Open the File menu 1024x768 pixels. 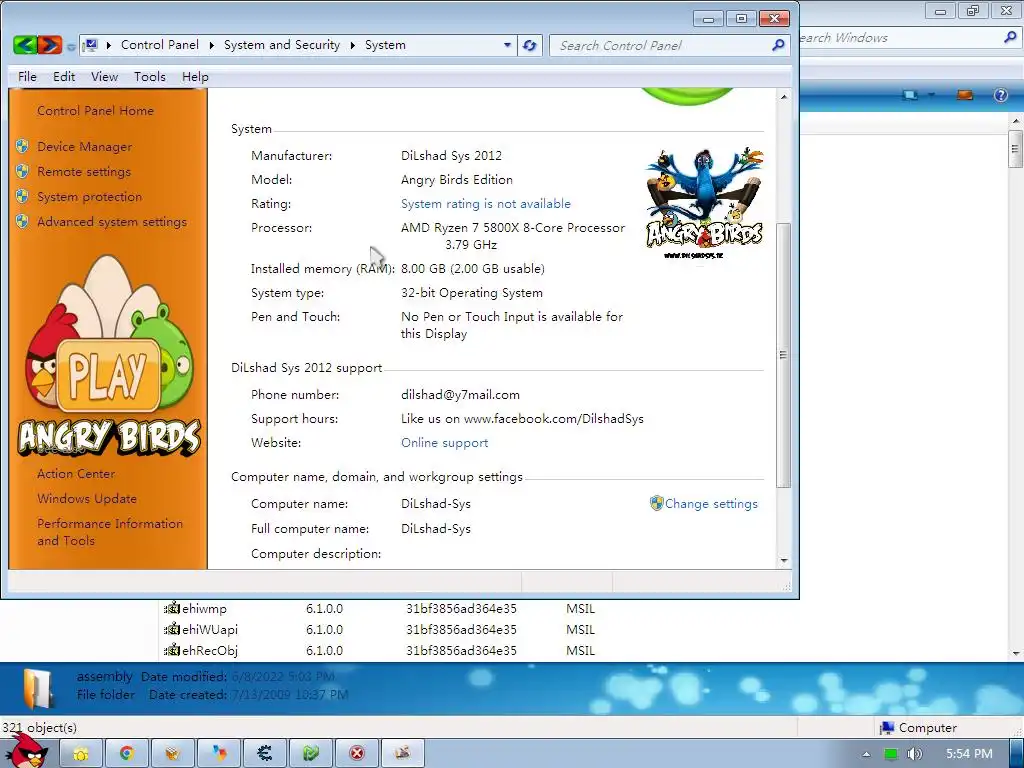[27, 76]
